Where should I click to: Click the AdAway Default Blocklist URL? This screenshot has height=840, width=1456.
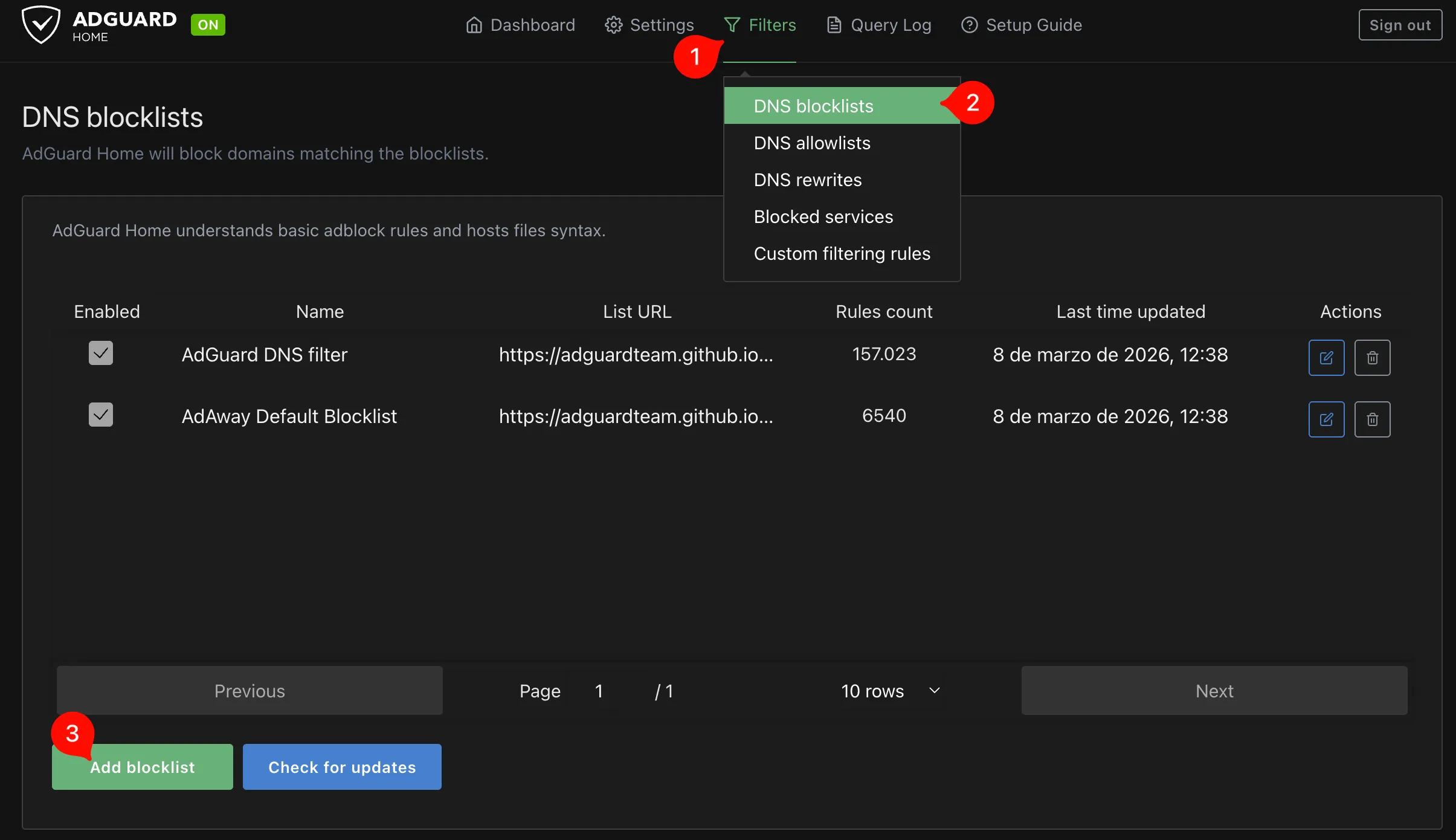(x=636, y=416)
